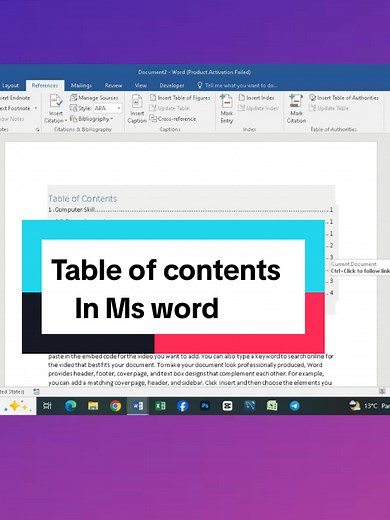Switch to the Mailings tab
Viewport: 390px width, 520px height.
[x=81, y=85]
